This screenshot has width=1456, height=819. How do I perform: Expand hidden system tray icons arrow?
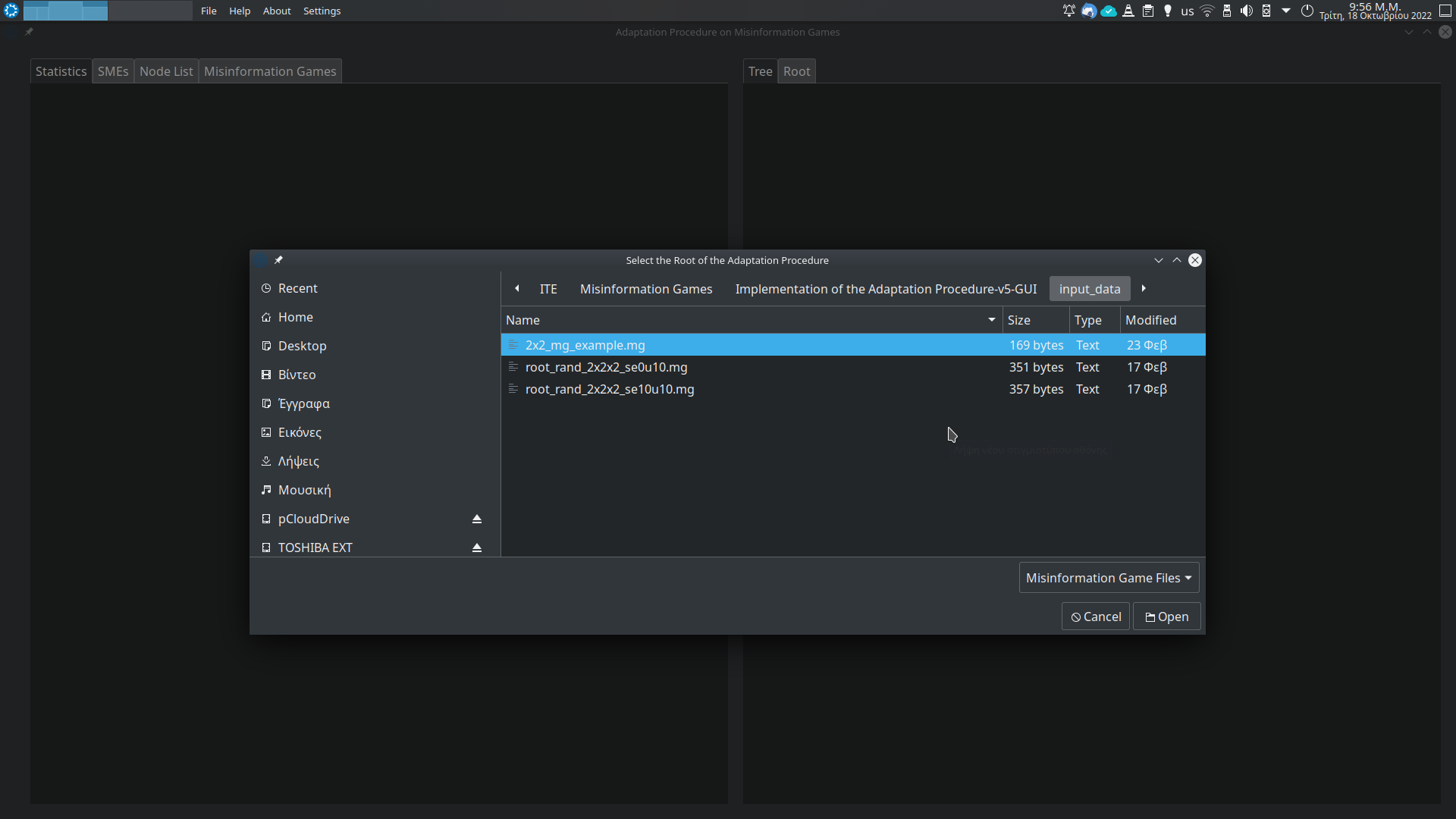(1286, 11)
